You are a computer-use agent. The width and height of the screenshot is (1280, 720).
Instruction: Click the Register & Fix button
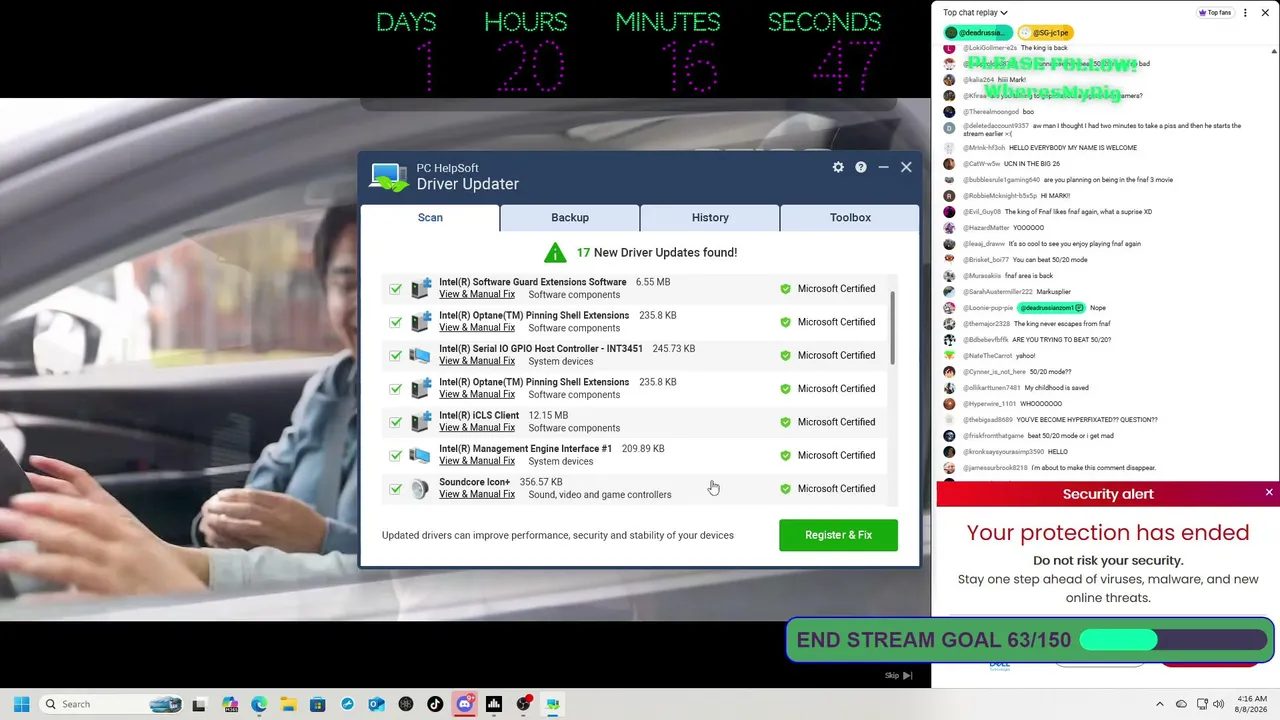pyautogui.click(x=838, y=535)
